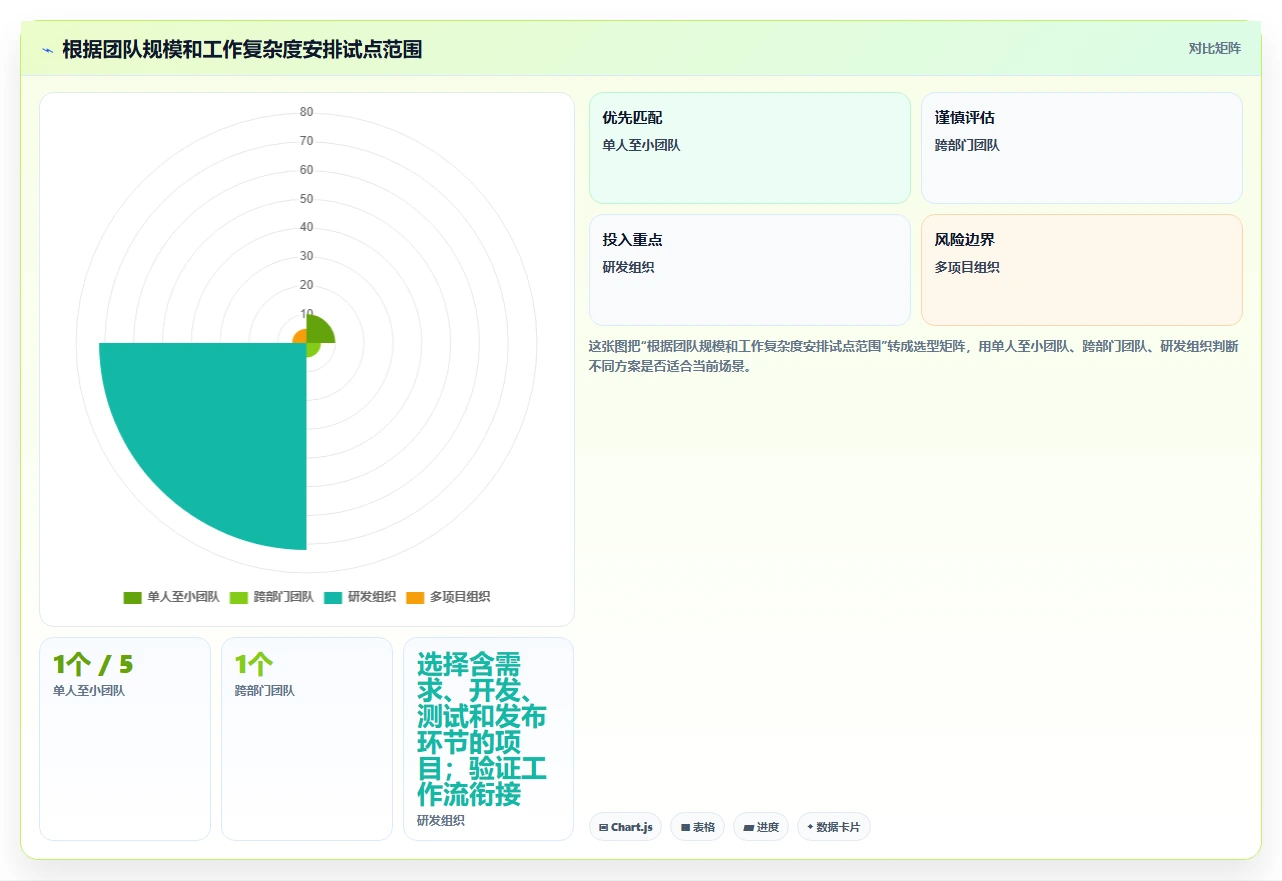Screen dimensions: 1282x881
Task: Click the 进度 tag
Action: click(761, 827)
